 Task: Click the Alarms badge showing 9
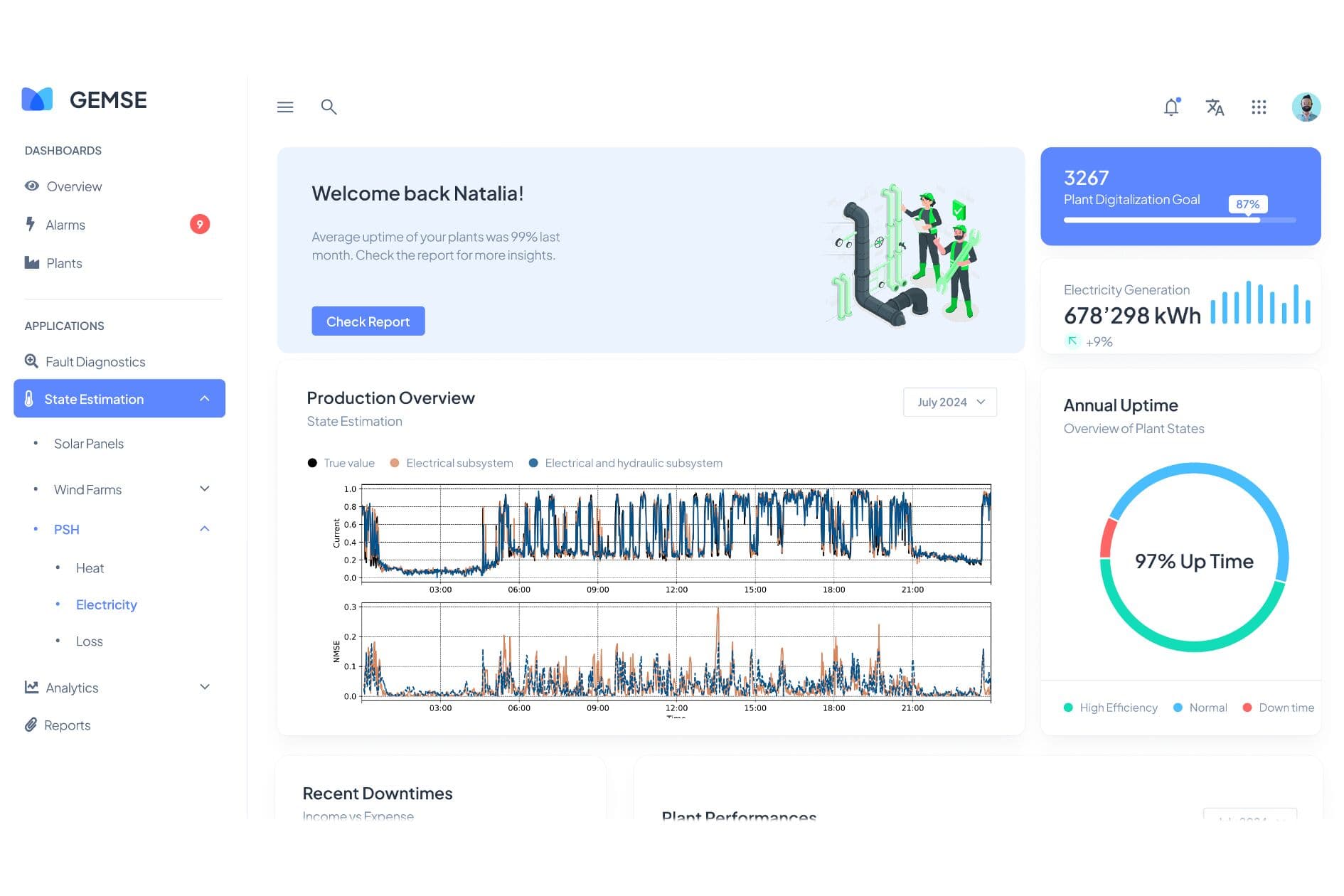click(200, 225)
